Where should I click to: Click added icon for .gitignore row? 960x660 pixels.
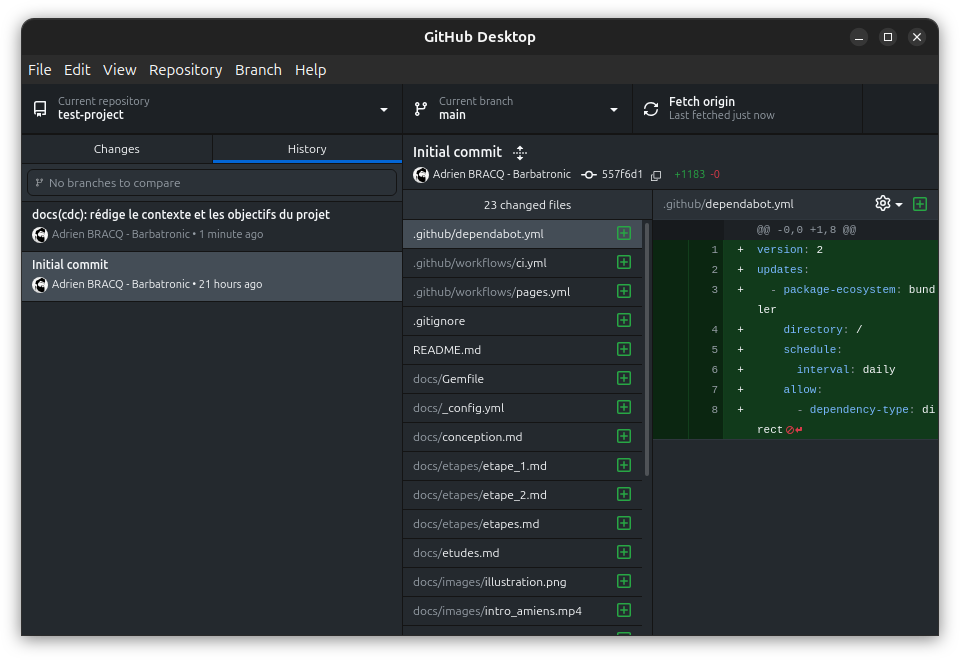[x=624, y=320]
